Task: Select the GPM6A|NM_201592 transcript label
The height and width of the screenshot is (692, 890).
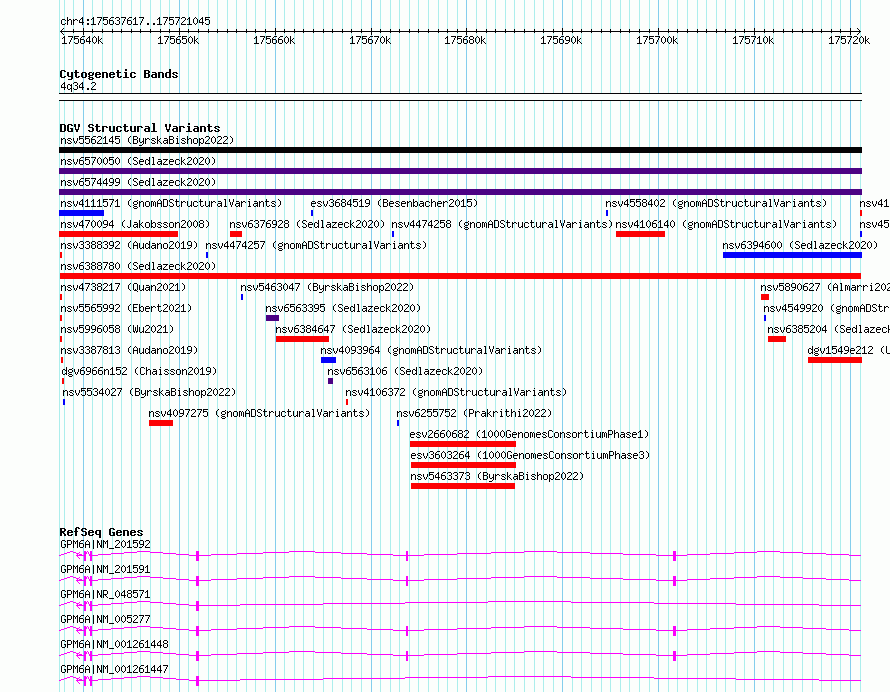Action: (x=105, y=544)
